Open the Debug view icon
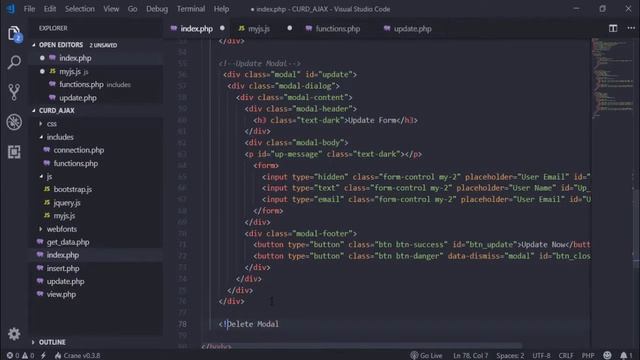Screen dimensions: 640x360 pyautogui.click(x=14, y=122)
